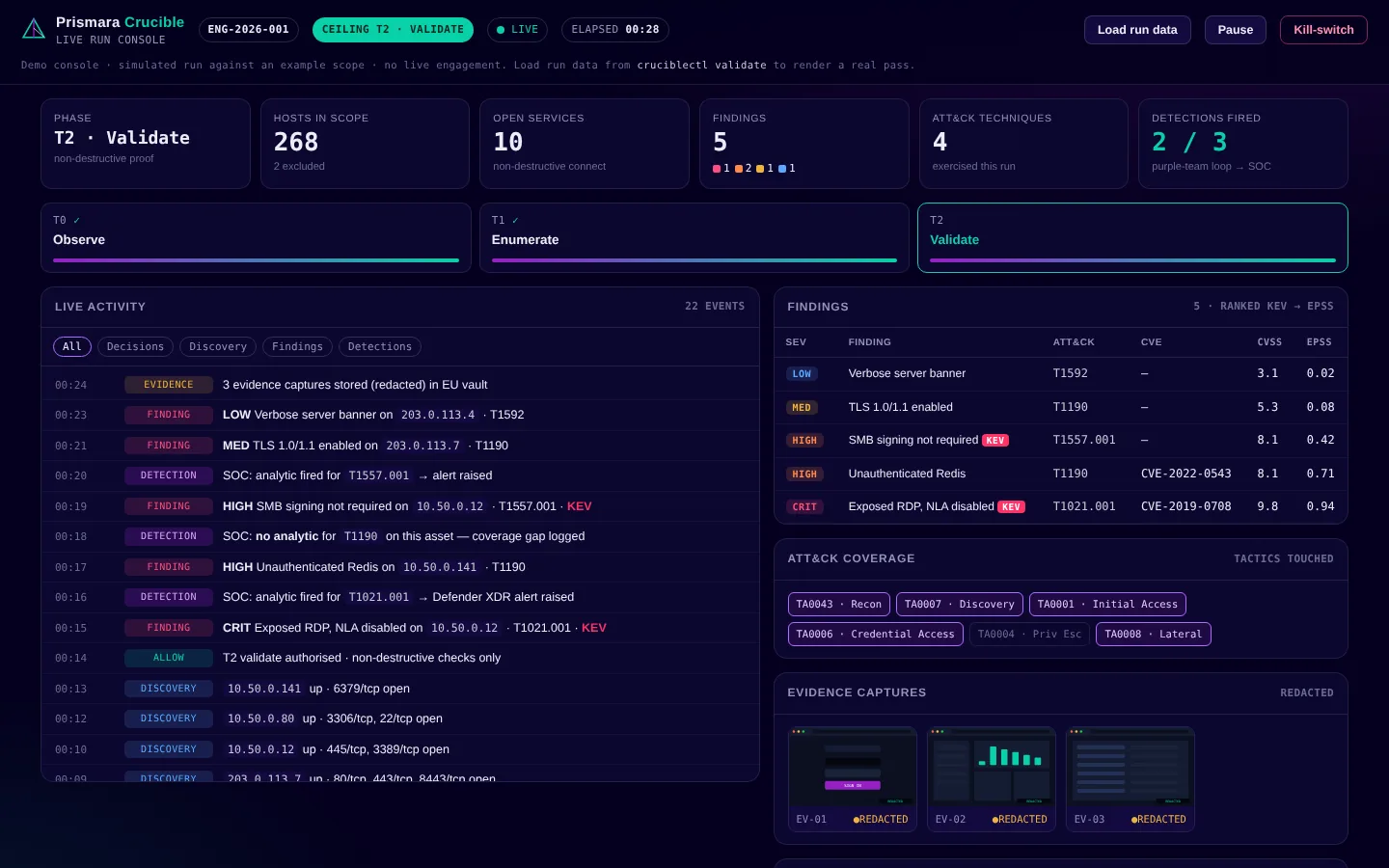Trigger the Kill-switch button
Image resolution: width=1389 pixels, height=868 pixels.
tap(1323, 30)
